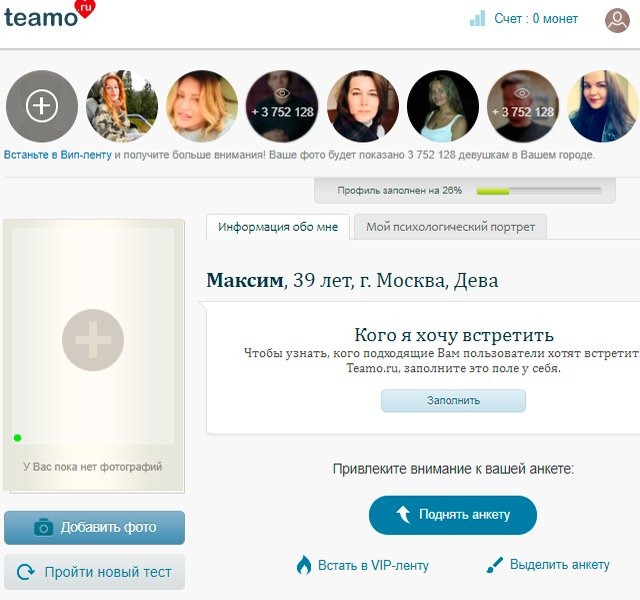Click the flame icon for VIP-лента

pyautogui.click(x=304, y=565)
